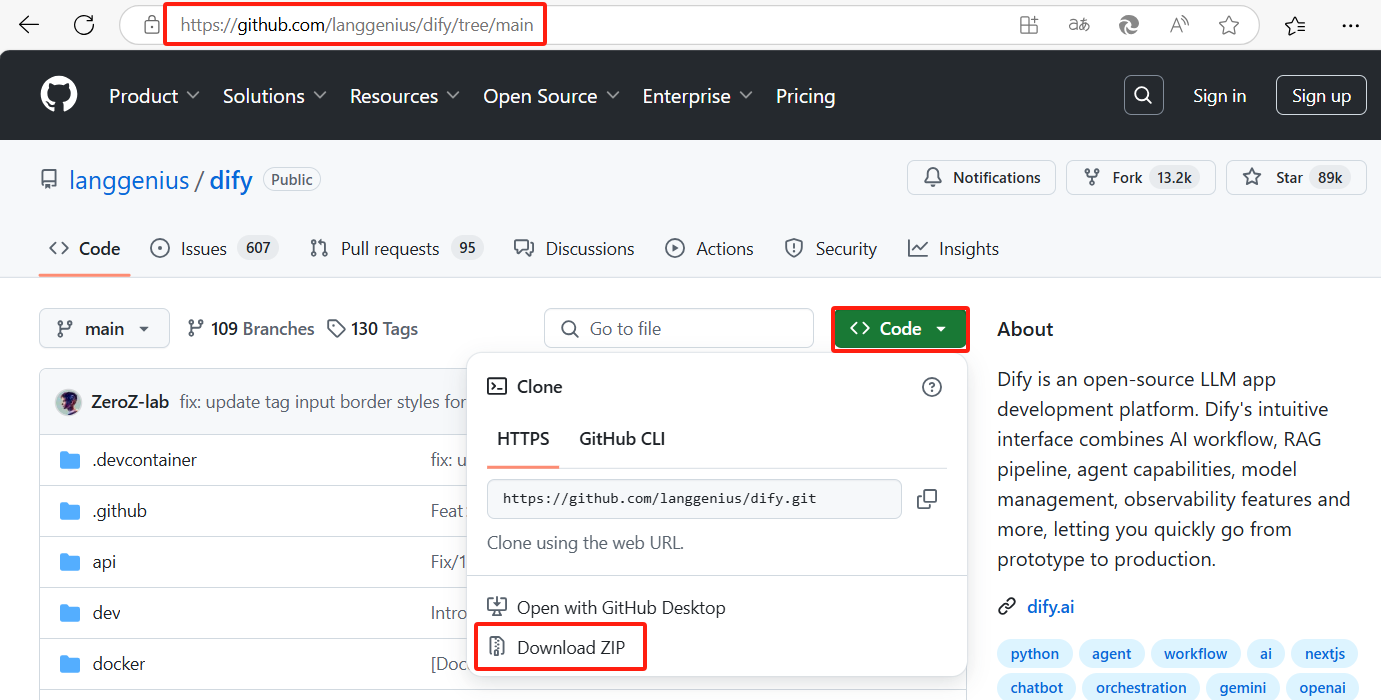Open the Security tab

(x=831, y=249)
